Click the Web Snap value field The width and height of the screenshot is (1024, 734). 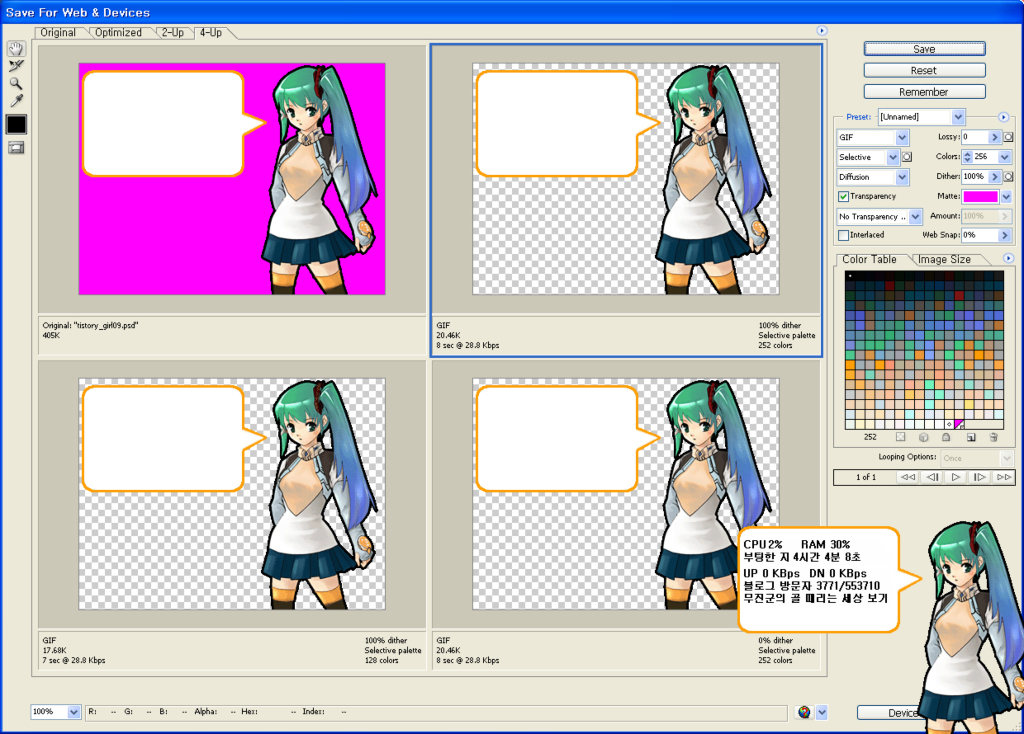(980, 235)
